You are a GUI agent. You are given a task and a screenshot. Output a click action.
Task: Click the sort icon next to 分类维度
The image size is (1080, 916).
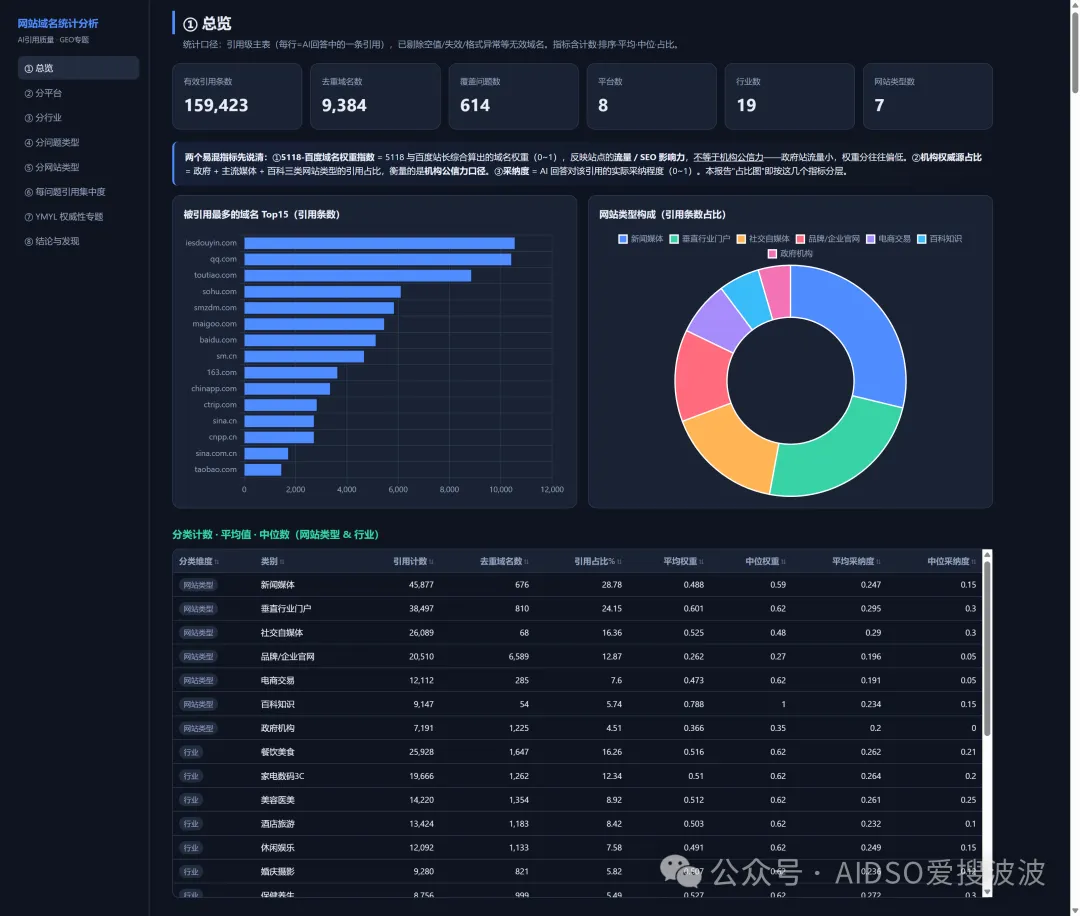click(x=216, y=562)
